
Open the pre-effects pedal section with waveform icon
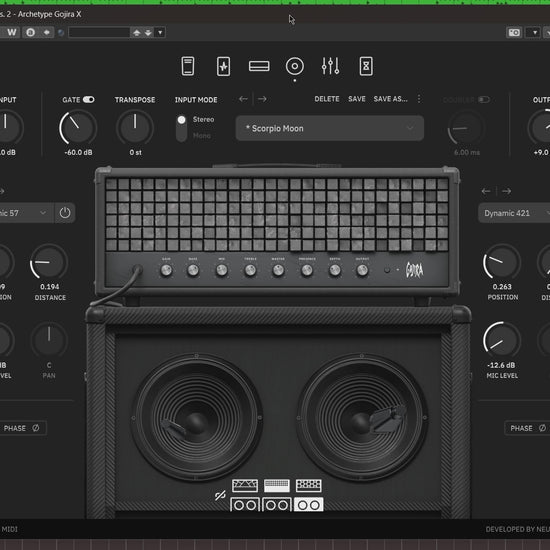pos(223,66)
